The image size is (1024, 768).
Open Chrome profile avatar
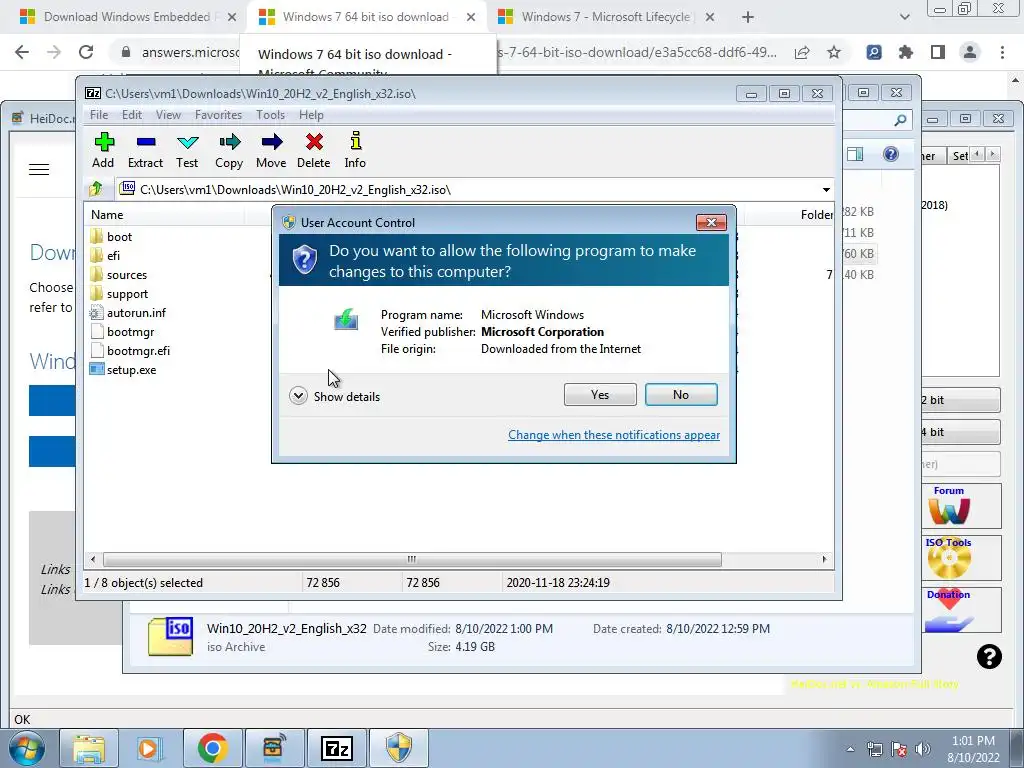click(970, 52)
